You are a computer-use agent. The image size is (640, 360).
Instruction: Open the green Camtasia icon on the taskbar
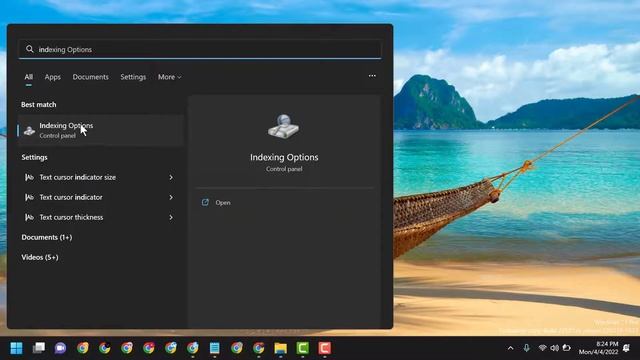pyautogui.click(x=302, y=348)
